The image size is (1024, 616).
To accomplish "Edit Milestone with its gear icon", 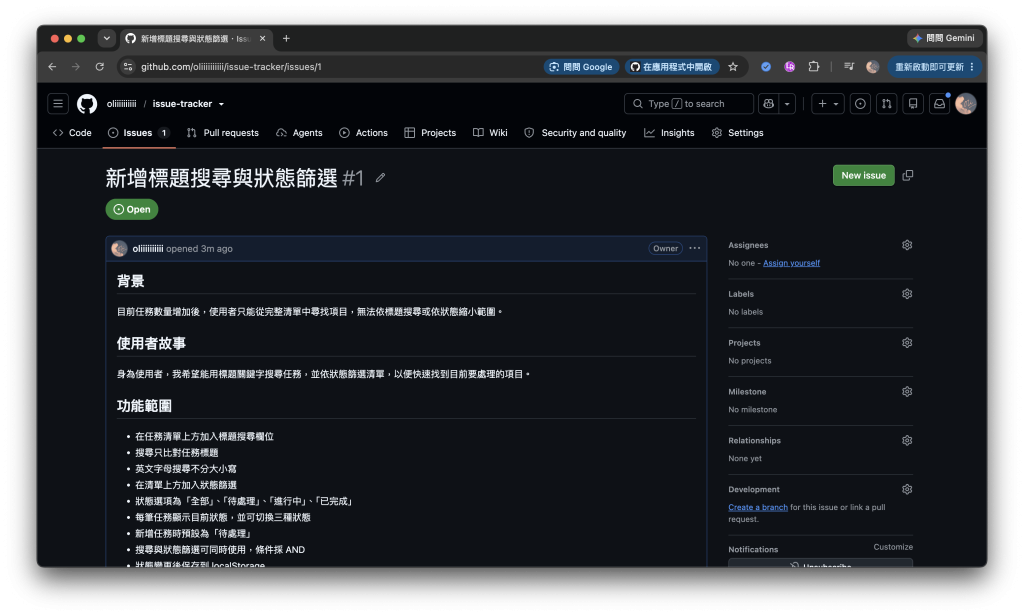I will click(x=907, y=392).
